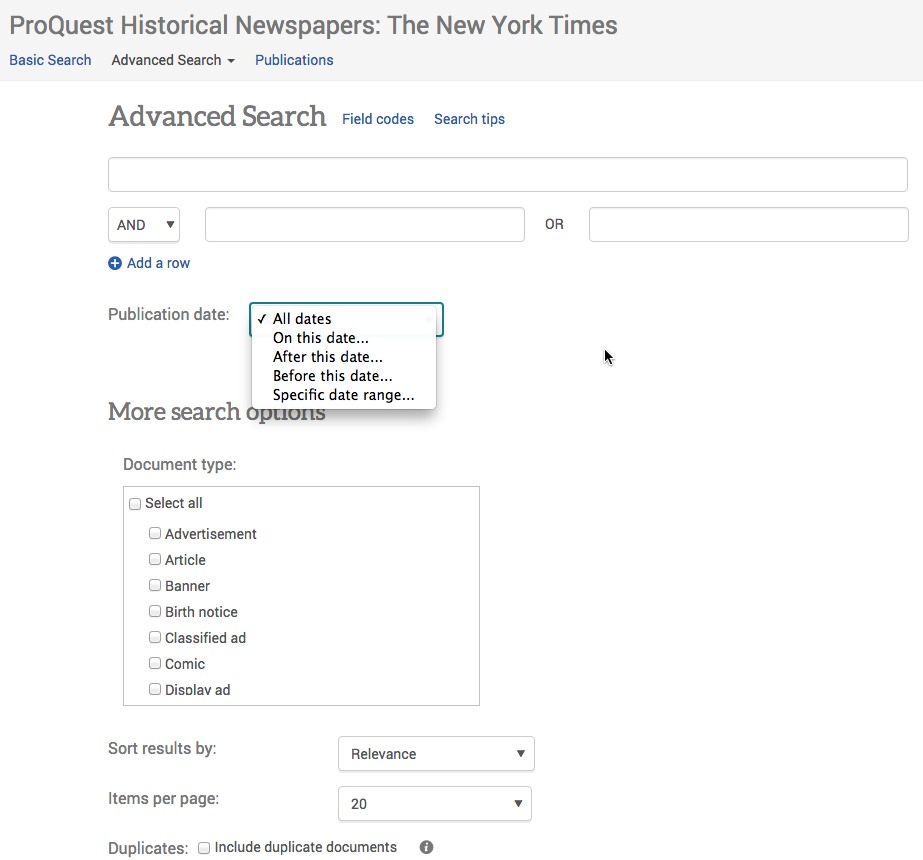
Task: Check the Comic document type
Action: coord(155,663)
